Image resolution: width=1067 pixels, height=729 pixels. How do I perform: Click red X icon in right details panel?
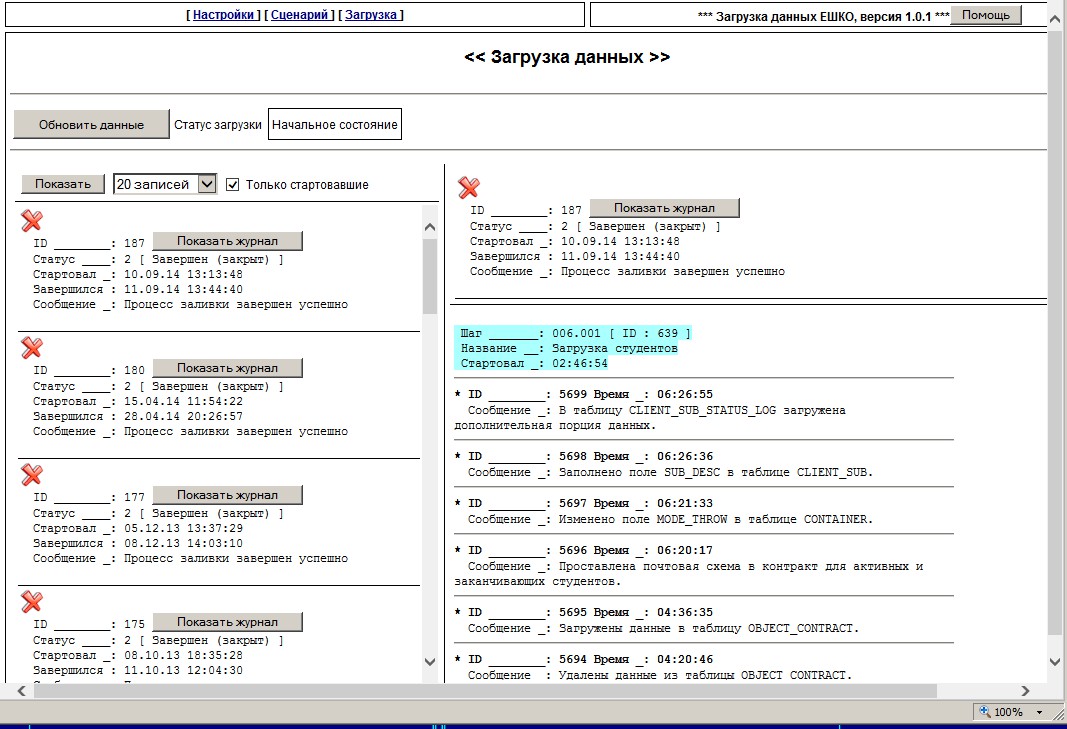click(468, 187)
